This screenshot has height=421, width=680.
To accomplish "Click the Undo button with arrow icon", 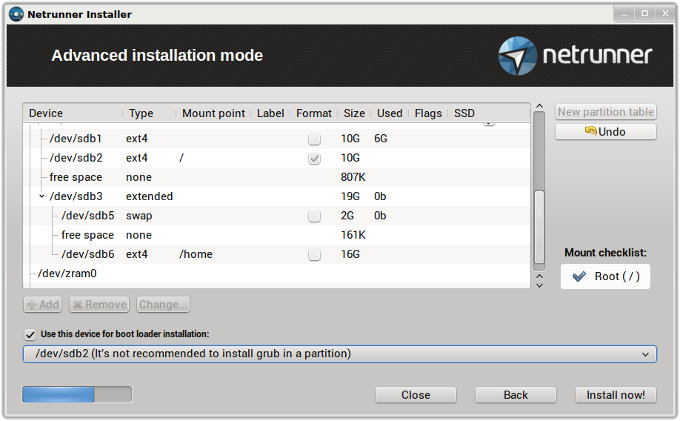I will point(605,132).
